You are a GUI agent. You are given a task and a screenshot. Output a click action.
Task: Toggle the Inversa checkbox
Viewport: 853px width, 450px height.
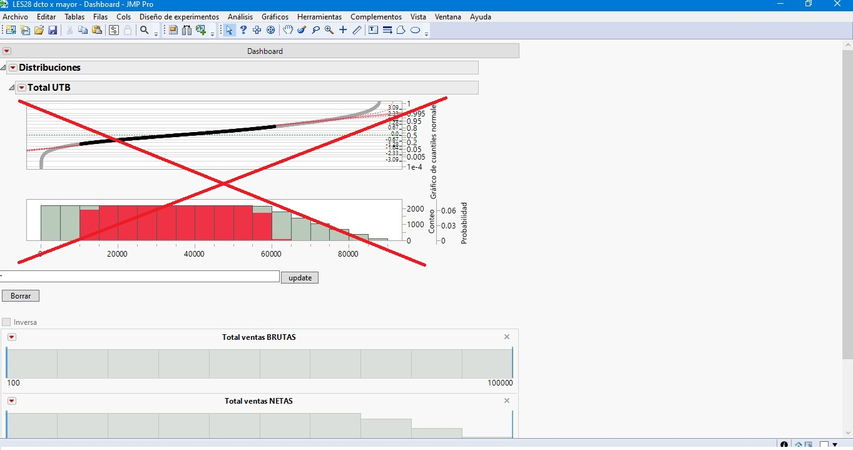pyautogui.click(x=7, y=322)
